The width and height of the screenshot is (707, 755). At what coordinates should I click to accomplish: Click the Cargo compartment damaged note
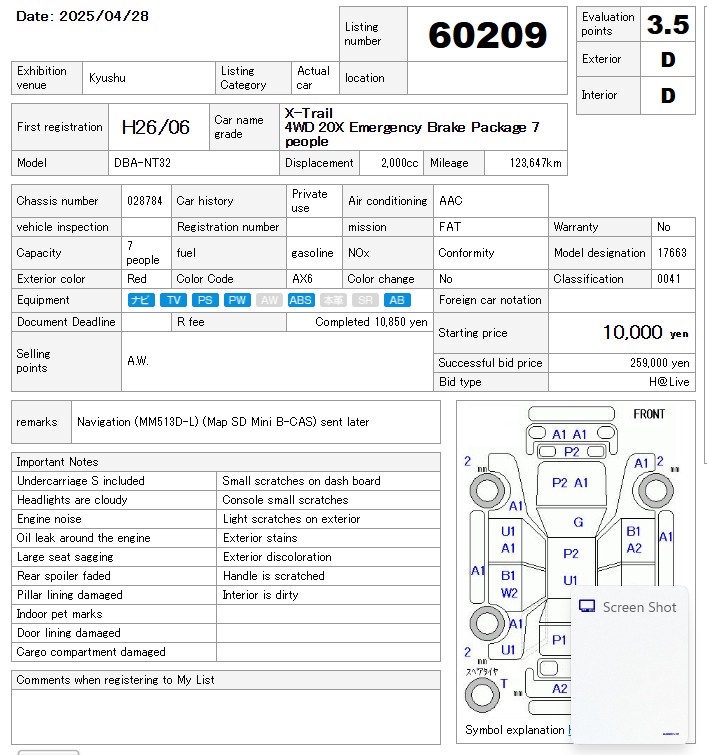pyautogui.click(x=91, y=652)
